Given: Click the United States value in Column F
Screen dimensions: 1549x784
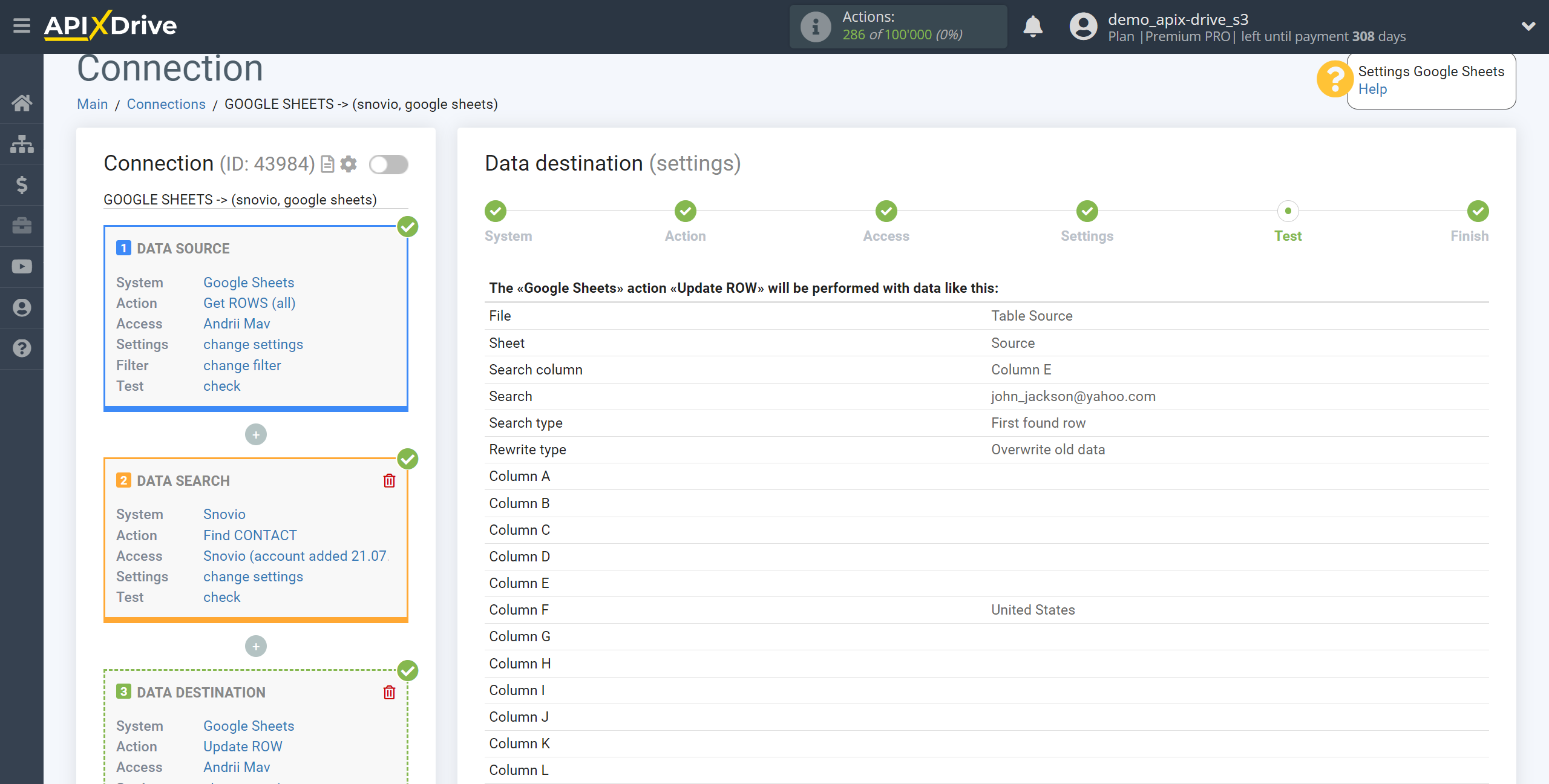Looking at the screenshot, I should [1033, 610].
